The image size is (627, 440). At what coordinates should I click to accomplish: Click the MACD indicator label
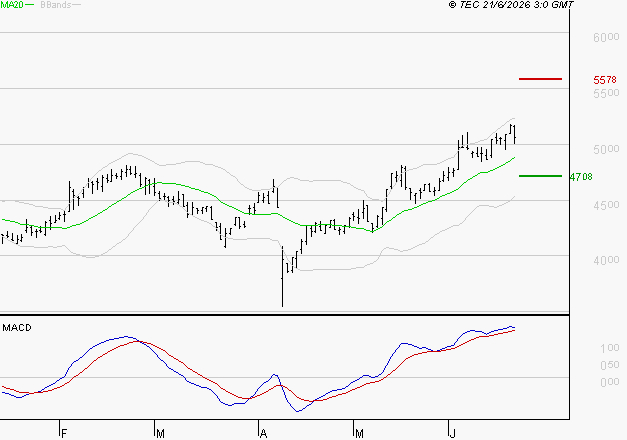pos(17,328)
